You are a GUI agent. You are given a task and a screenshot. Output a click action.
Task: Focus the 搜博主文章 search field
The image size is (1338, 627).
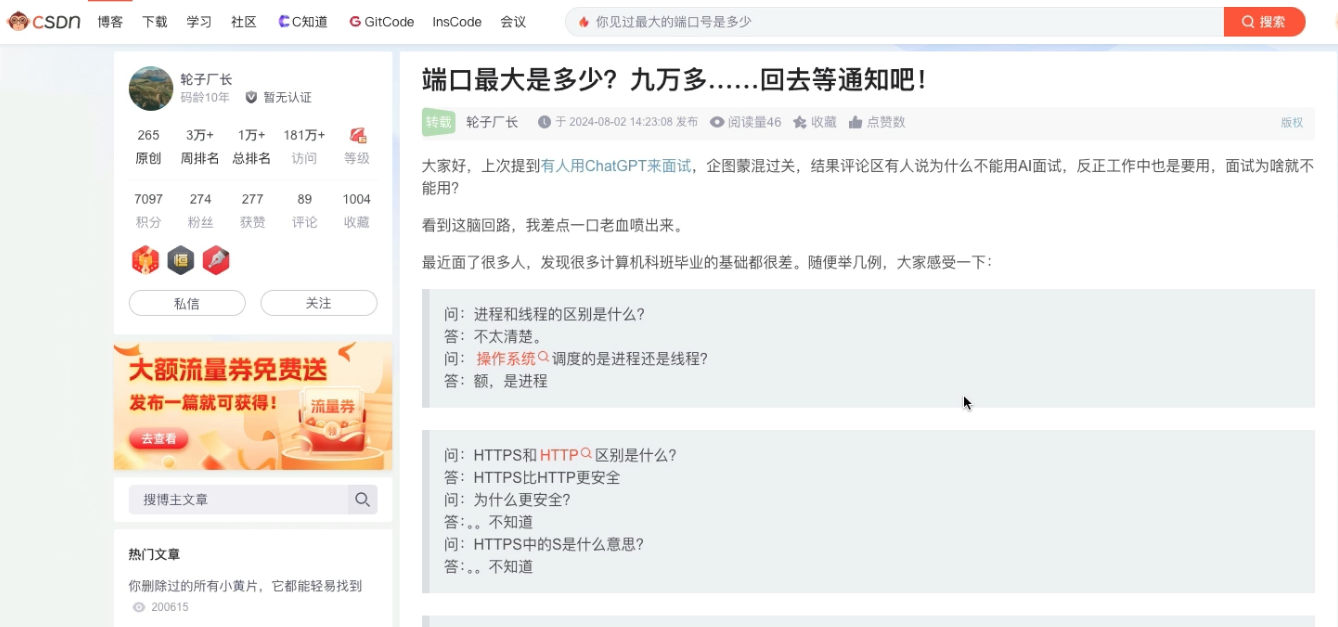pos(238,500)
